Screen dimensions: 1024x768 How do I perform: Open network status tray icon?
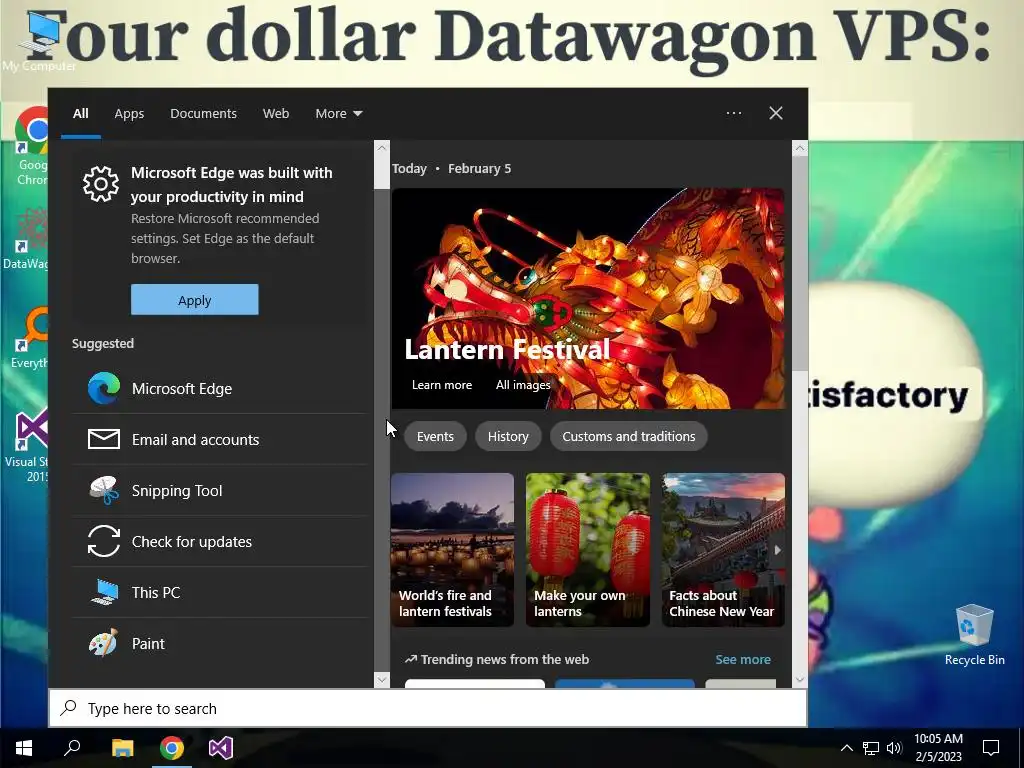click(x=871, y=748)
